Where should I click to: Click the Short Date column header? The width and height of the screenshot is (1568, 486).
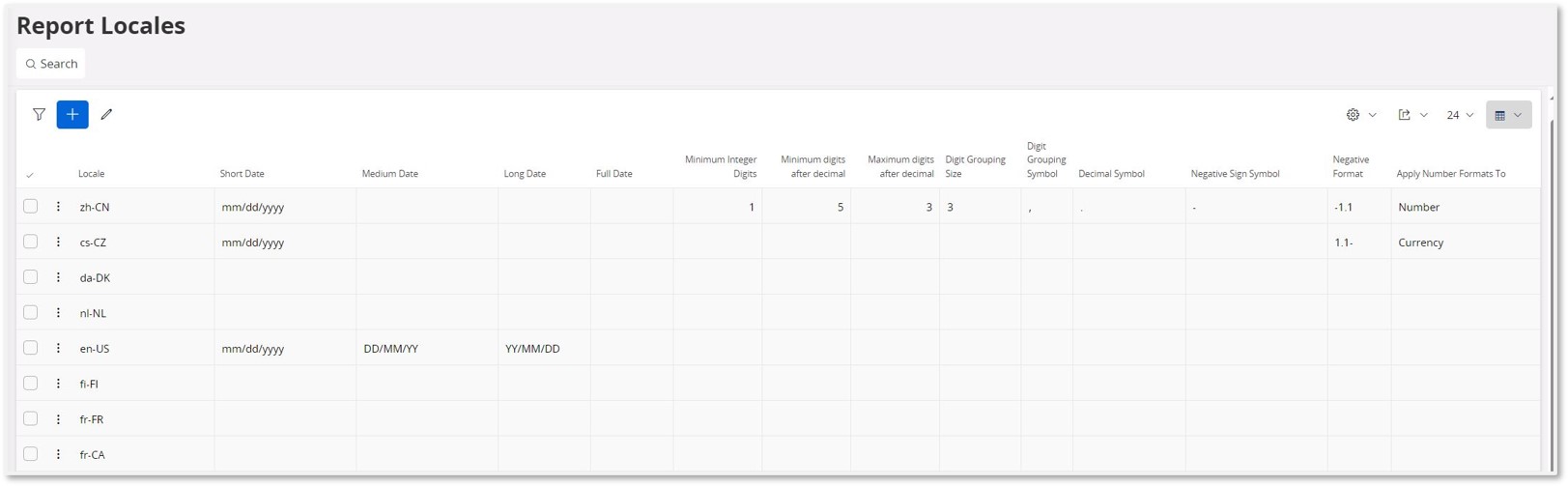pos(242,174)
